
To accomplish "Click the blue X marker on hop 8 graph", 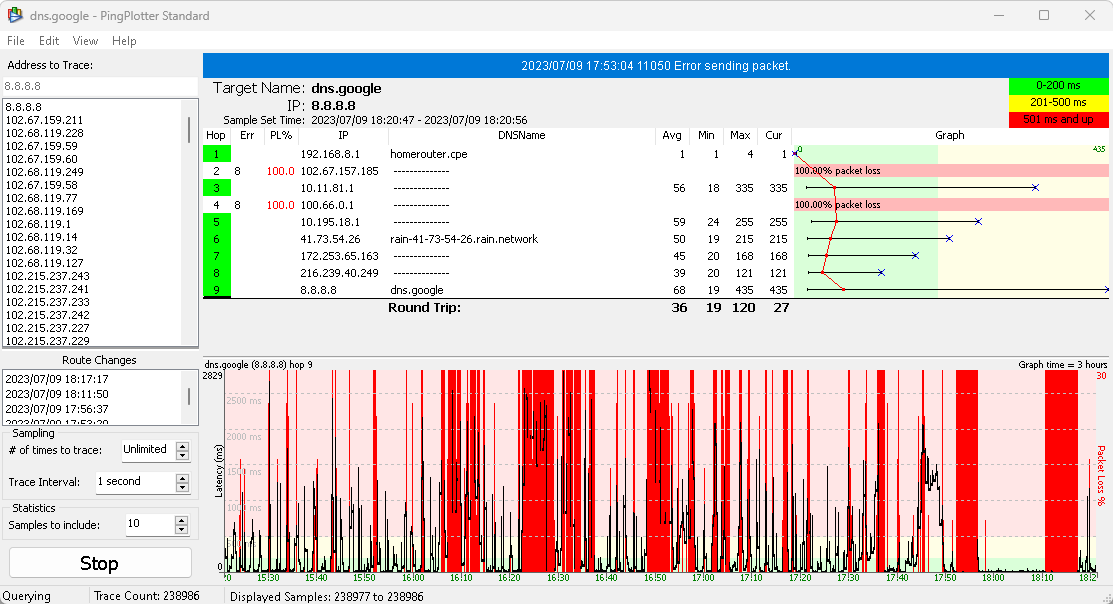I will coord(881,273).
